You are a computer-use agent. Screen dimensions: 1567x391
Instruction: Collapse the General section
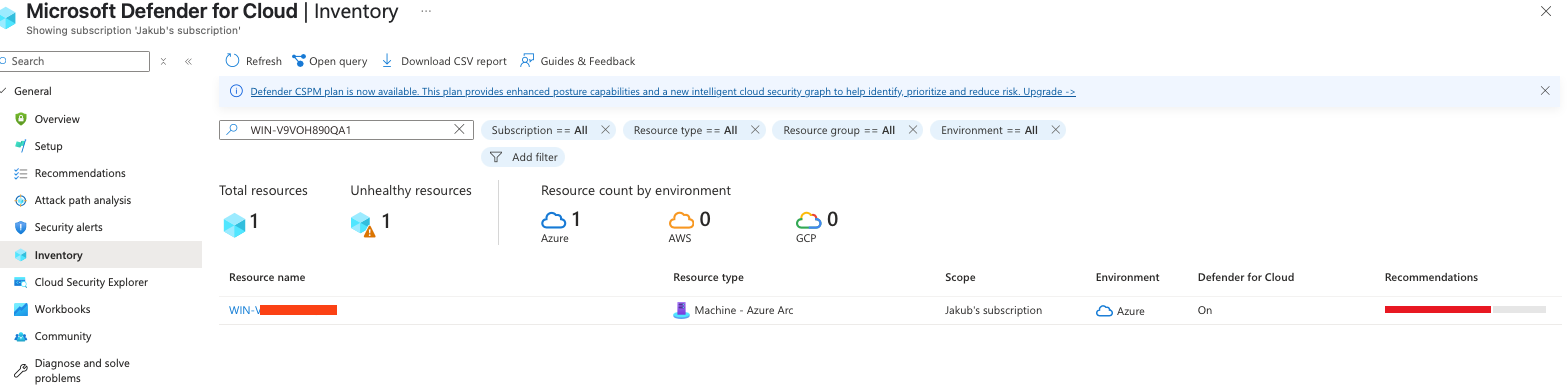tap(3, 91)
